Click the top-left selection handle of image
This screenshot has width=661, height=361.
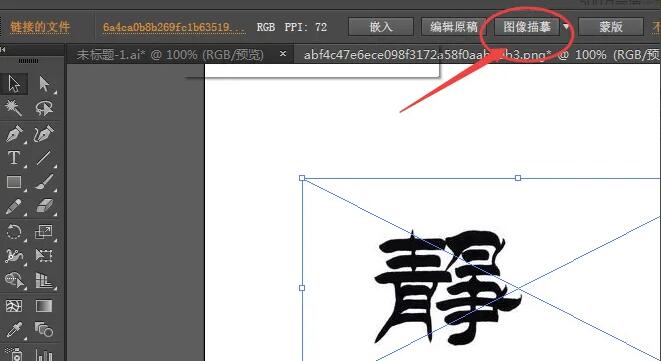tap(302, 178)
